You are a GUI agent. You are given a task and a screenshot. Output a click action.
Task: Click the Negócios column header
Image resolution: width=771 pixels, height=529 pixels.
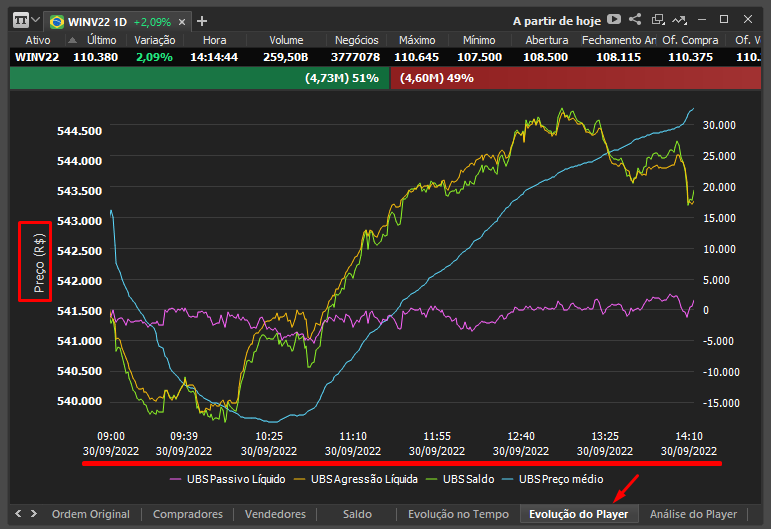pyautogui.click(x=356, y=40)
